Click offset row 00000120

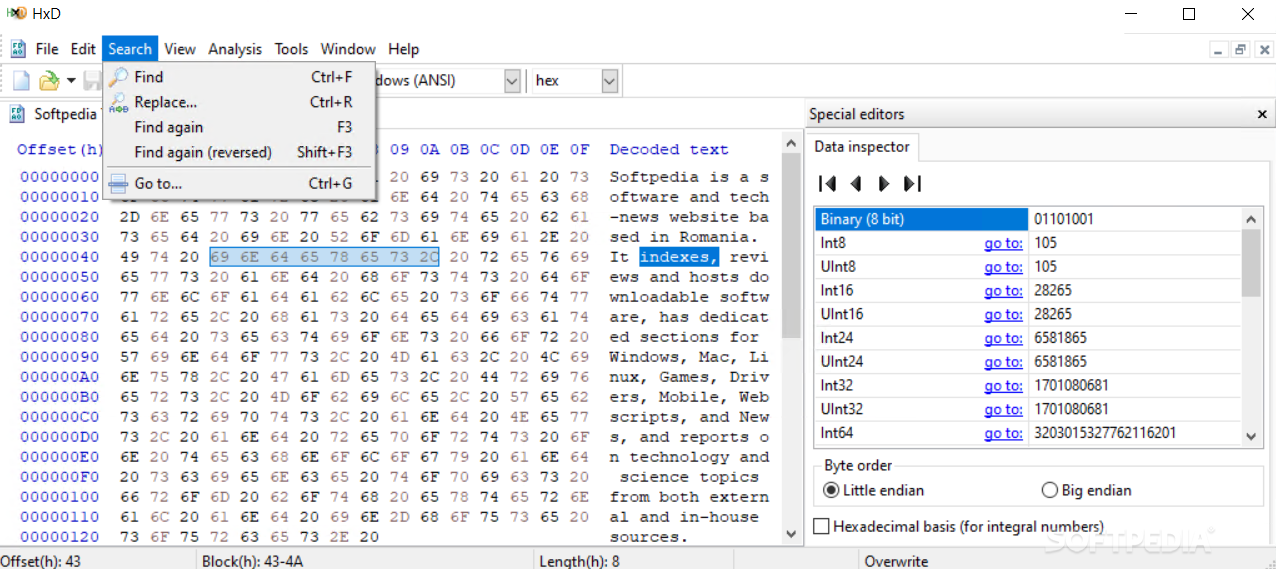click(59, 537)
